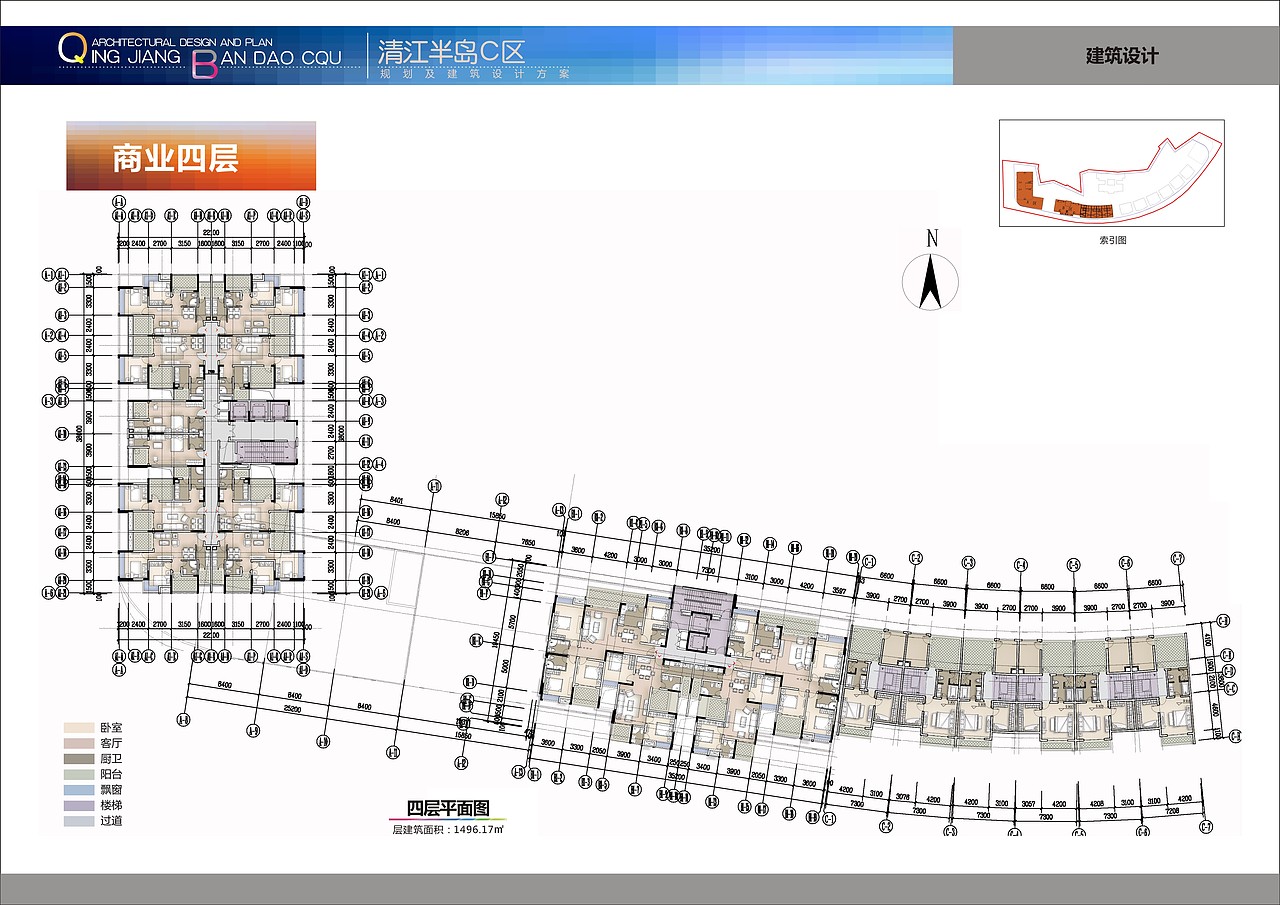Select the 飘窗 legend color swatch
1280x905 pixels.
pos(78,790)
